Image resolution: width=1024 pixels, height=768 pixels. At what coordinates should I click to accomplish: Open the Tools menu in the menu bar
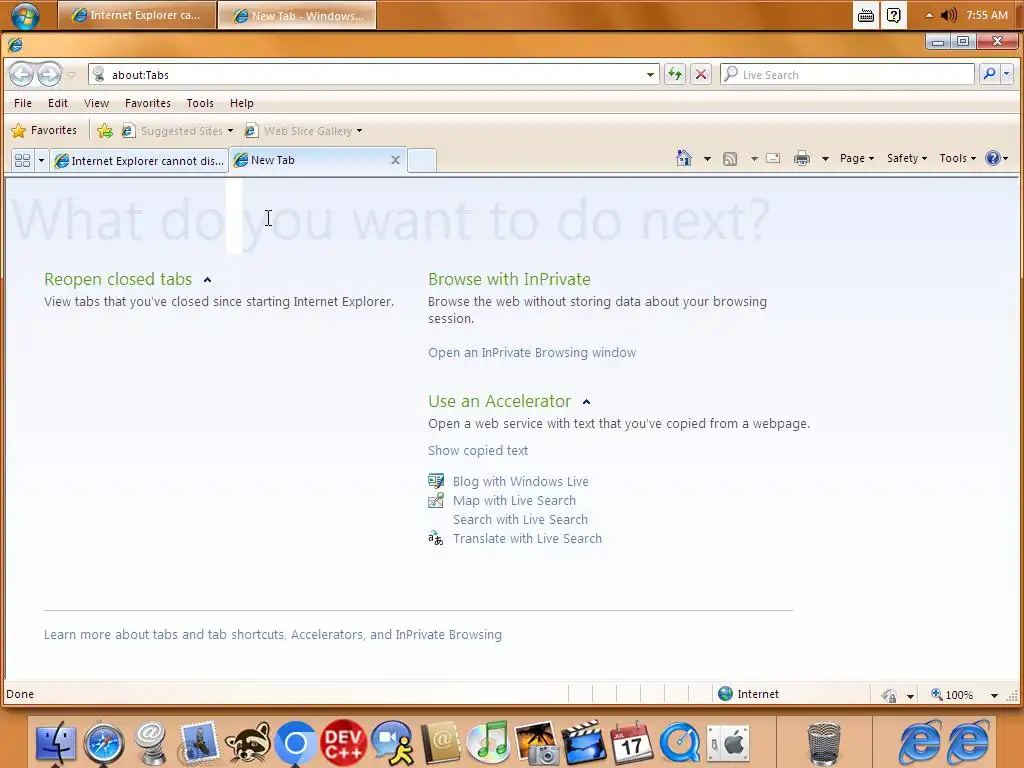tap(200, 103)
